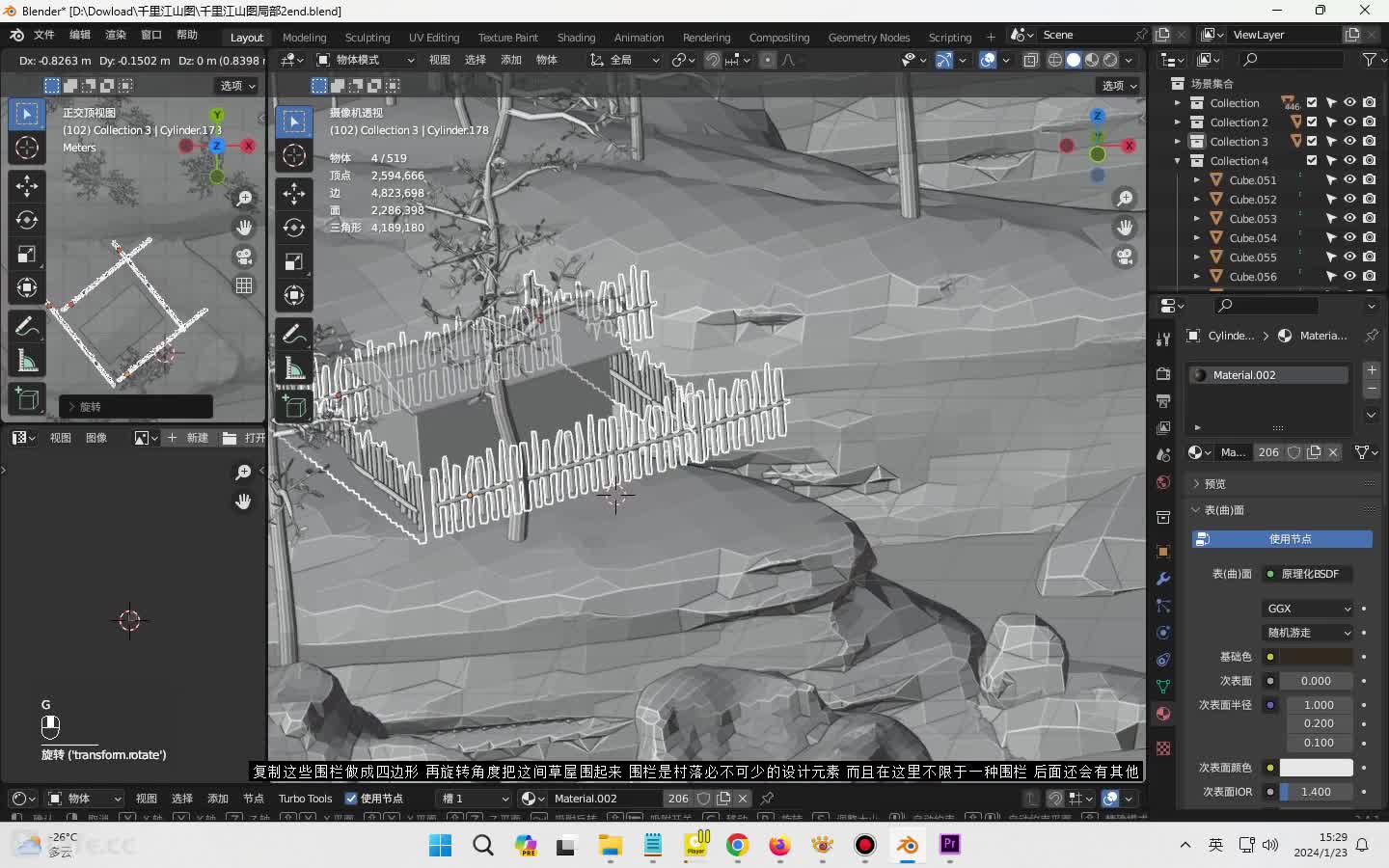Expand the Rotate operator panel
Viewport: 1389px width, 868px height.
point(135,407)
